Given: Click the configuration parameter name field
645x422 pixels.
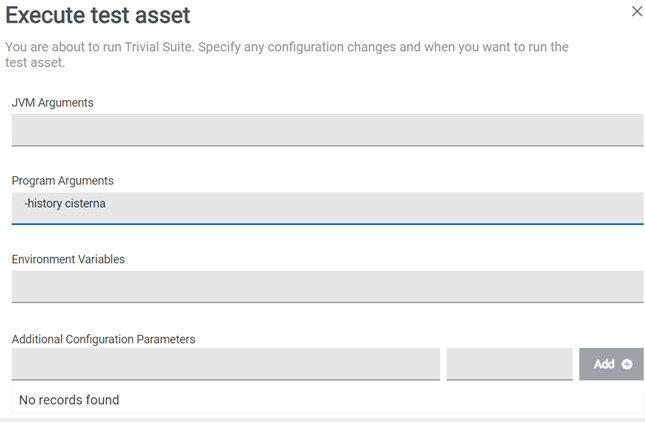Looking at the screenshot, I should [225, 364].
